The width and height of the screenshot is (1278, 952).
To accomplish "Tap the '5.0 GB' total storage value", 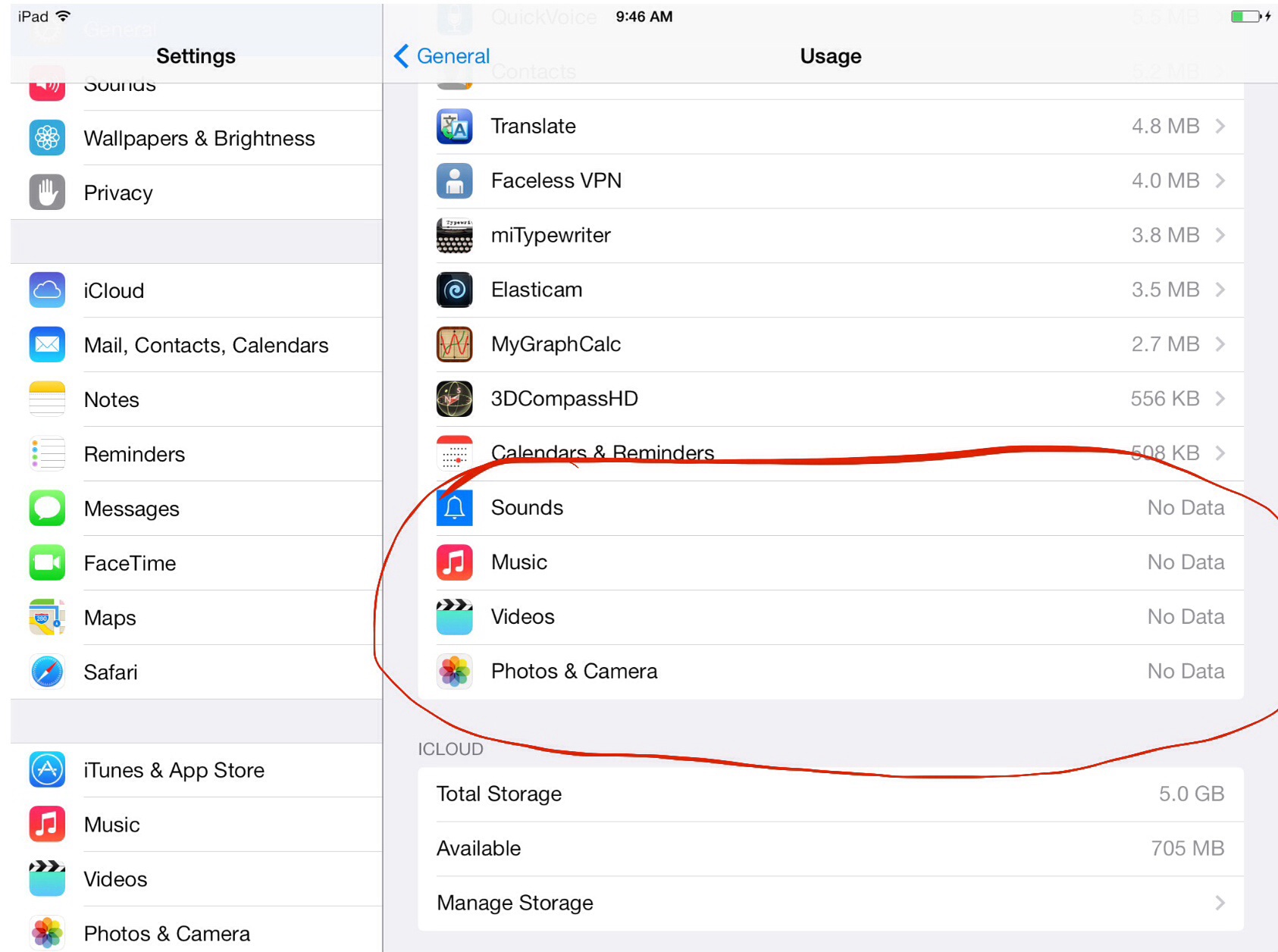I will 1192,794.
